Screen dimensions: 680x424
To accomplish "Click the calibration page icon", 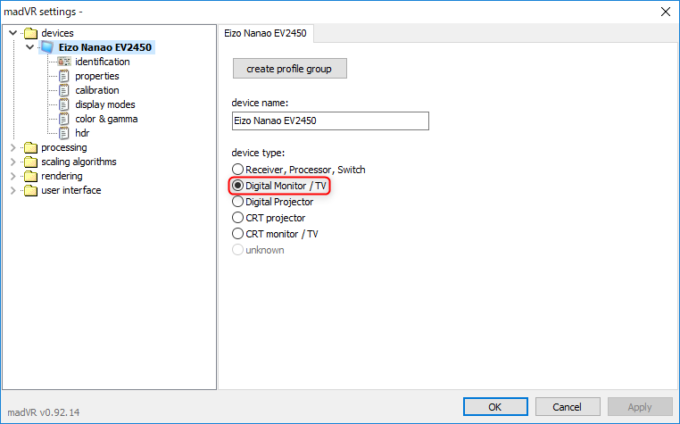I will click(x=65, y=90).
